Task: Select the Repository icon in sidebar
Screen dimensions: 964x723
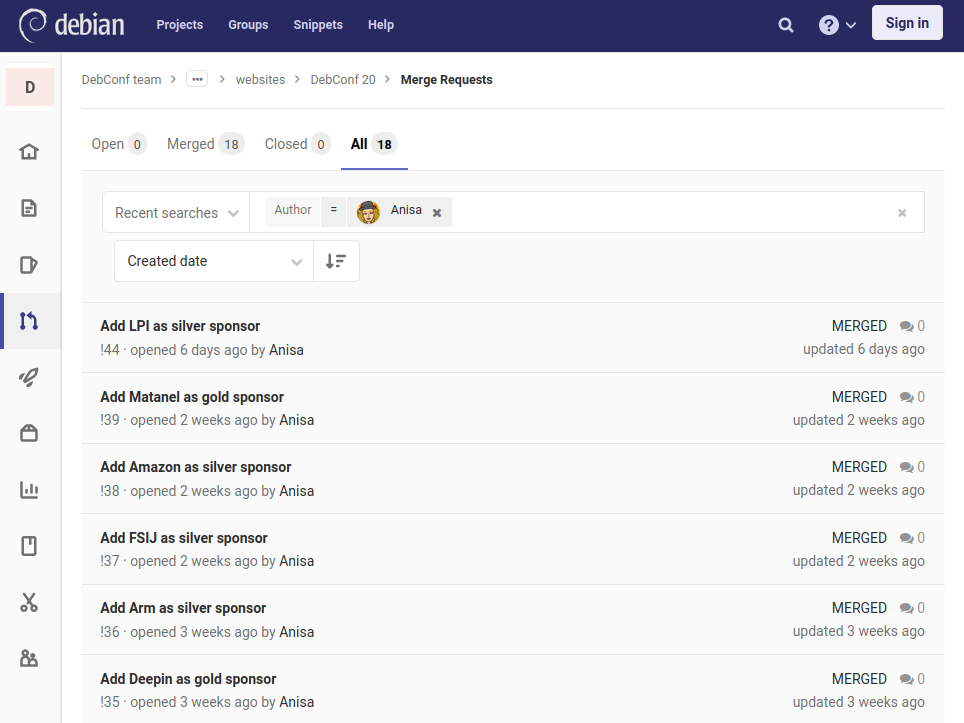Action: [29, 208]
